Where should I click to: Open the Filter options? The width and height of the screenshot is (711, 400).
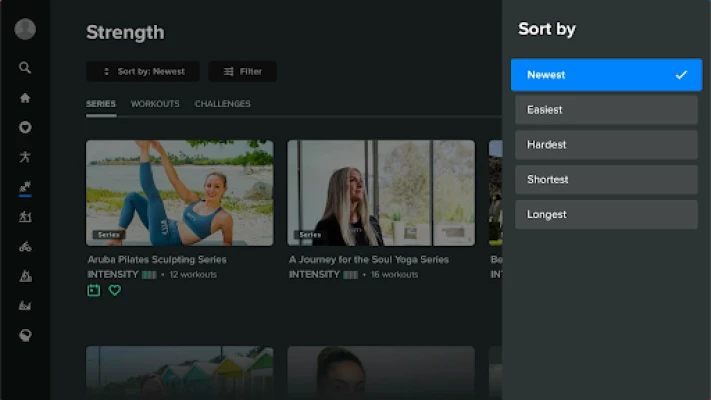point(243,72)
